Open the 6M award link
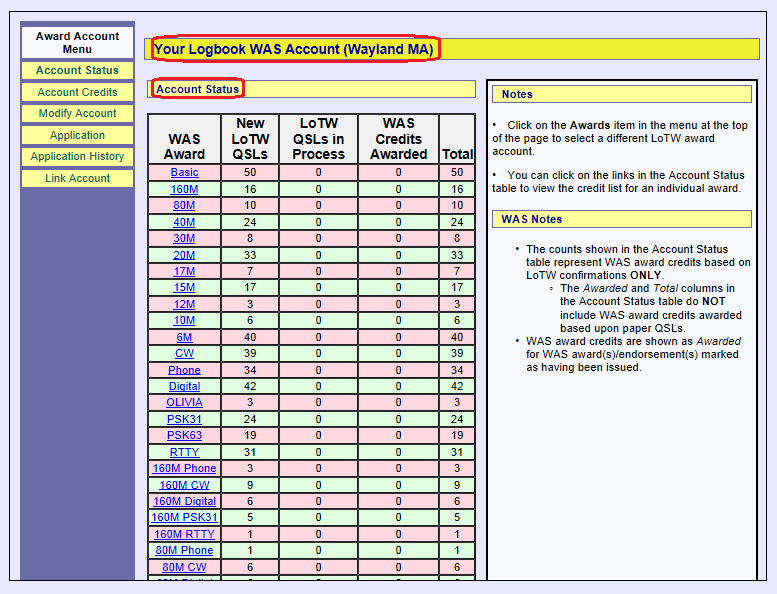The height and width of the screenshot is (594, 777). pyautogui.click(x=184, y=337)
